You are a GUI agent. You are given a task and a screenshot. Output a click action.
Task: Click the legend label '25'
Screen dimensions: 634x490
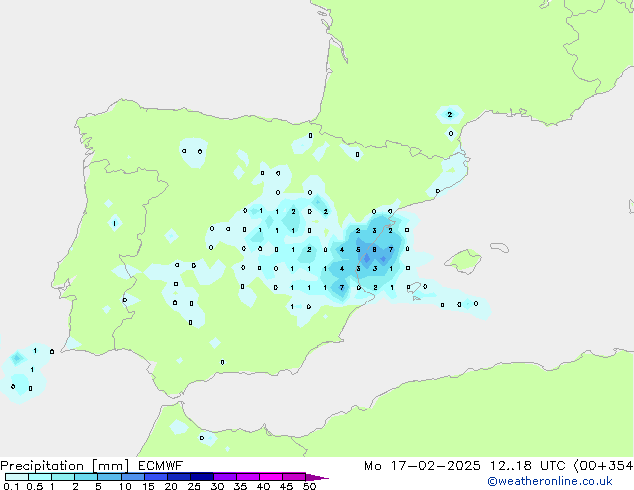point(194,486)
